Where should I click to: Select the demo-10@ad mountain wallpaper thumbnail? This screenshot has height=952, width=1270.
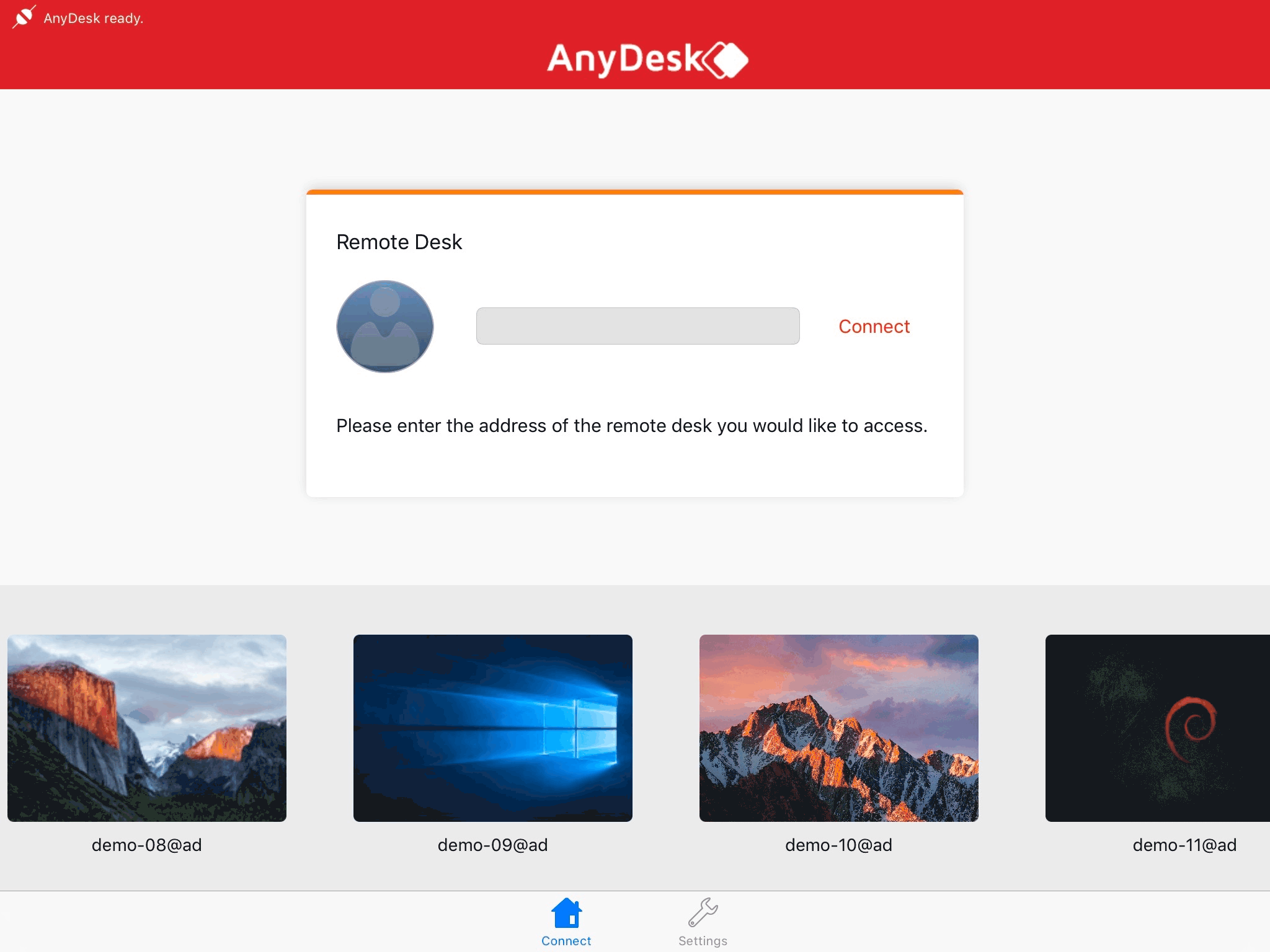tap(840, 728)
